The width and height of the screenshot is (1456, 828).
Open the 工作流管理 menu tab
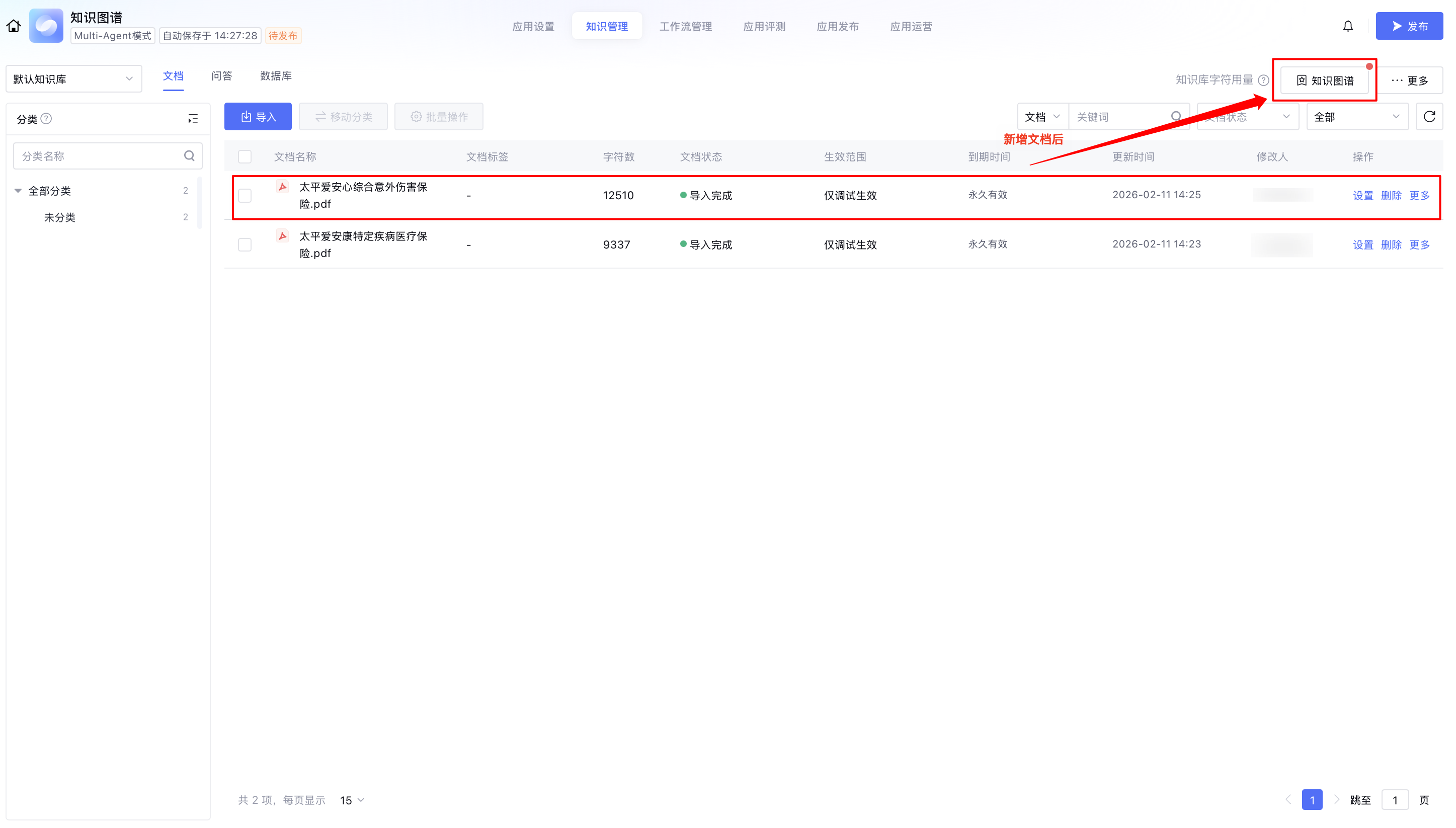[x=685, y=26]
